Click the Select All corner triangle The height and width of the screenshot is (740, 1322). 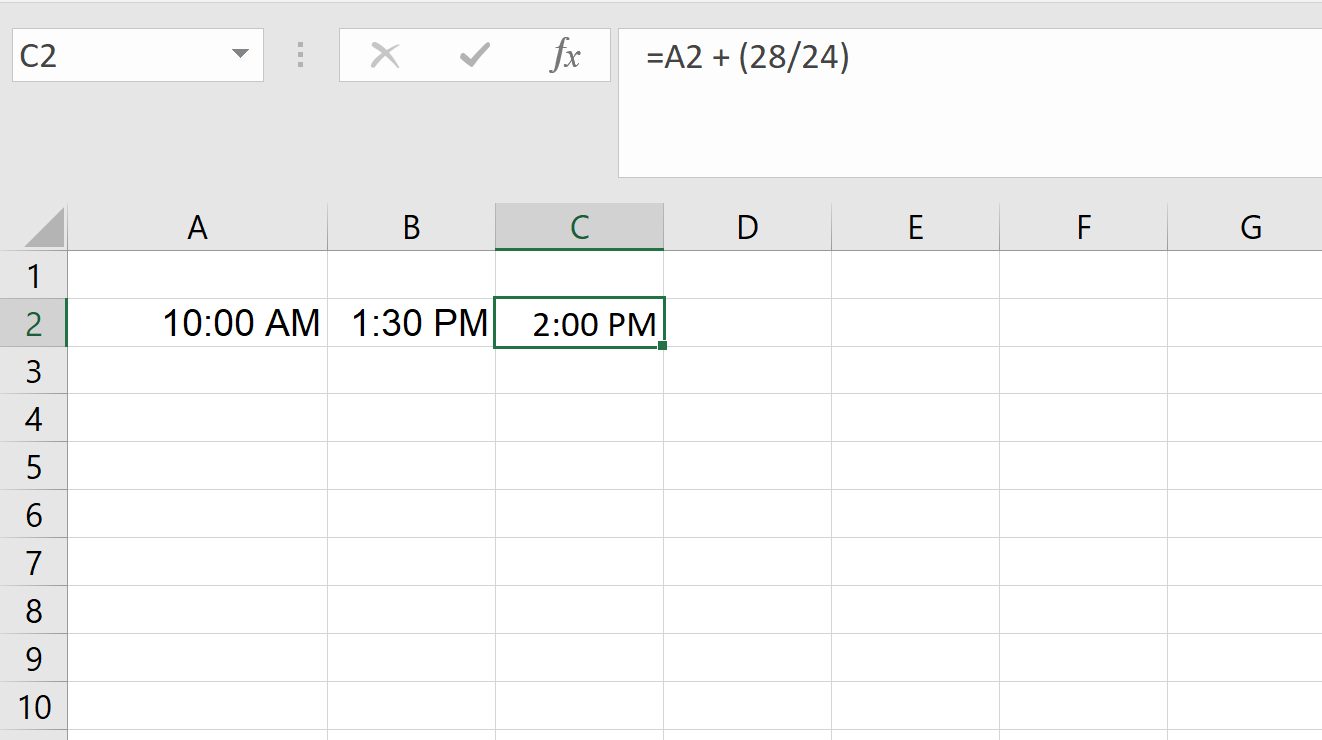click(45, 227)
